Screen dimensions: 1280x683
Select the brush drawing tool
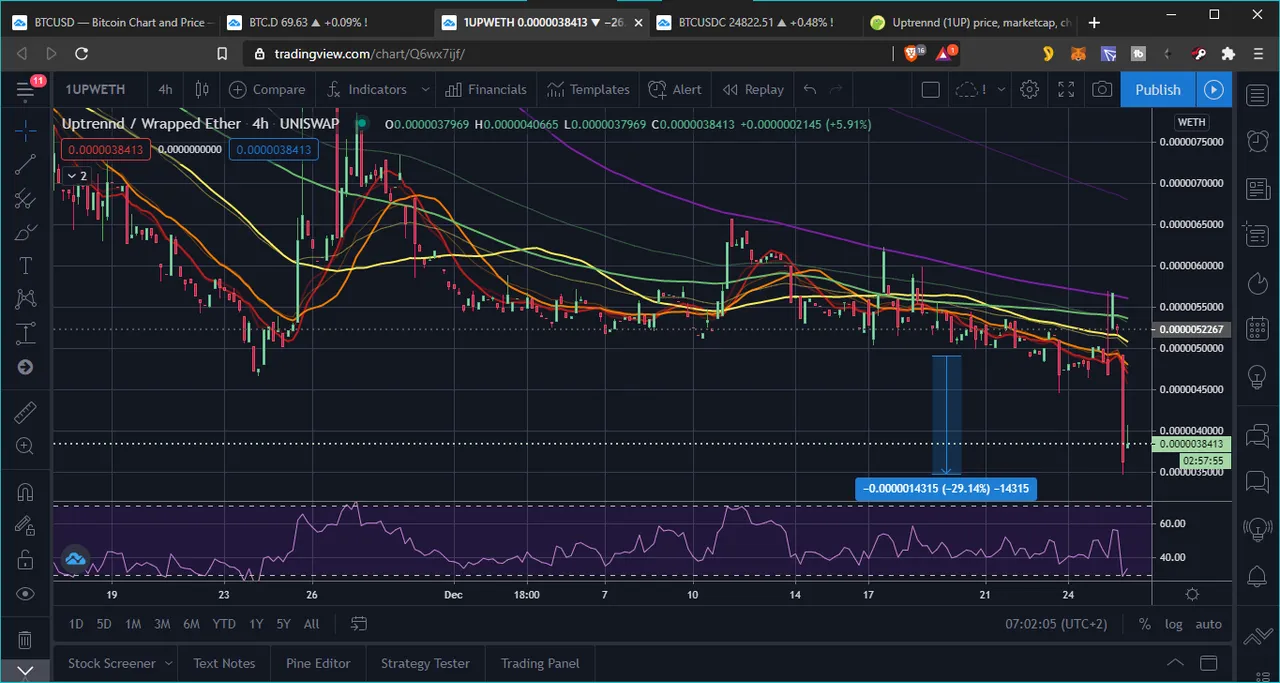(x=26, y=233)
